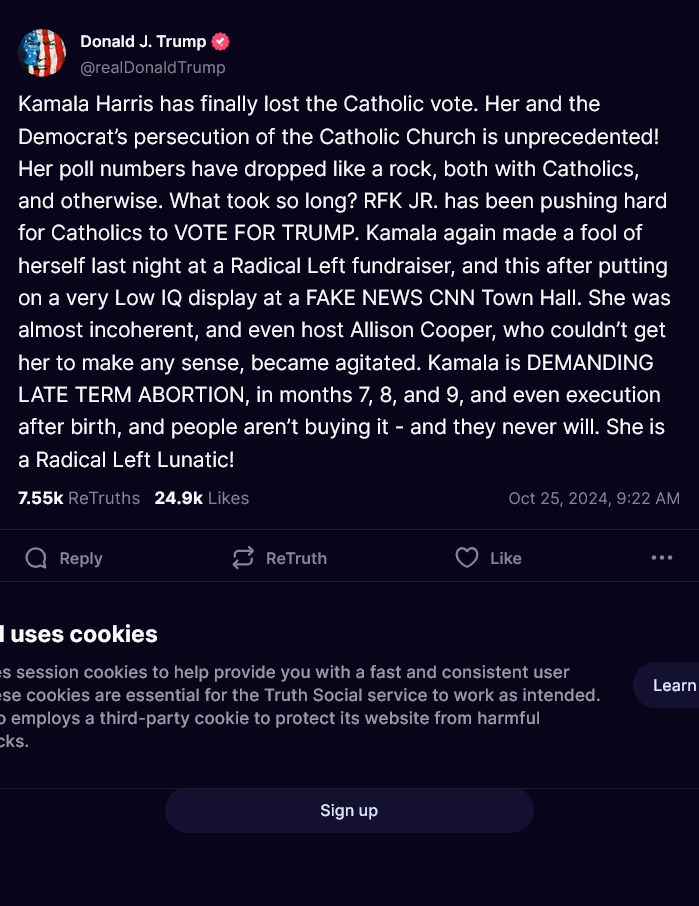
Task: Open the Oct 25, 2024 timestamp
Action: [594, 498]
